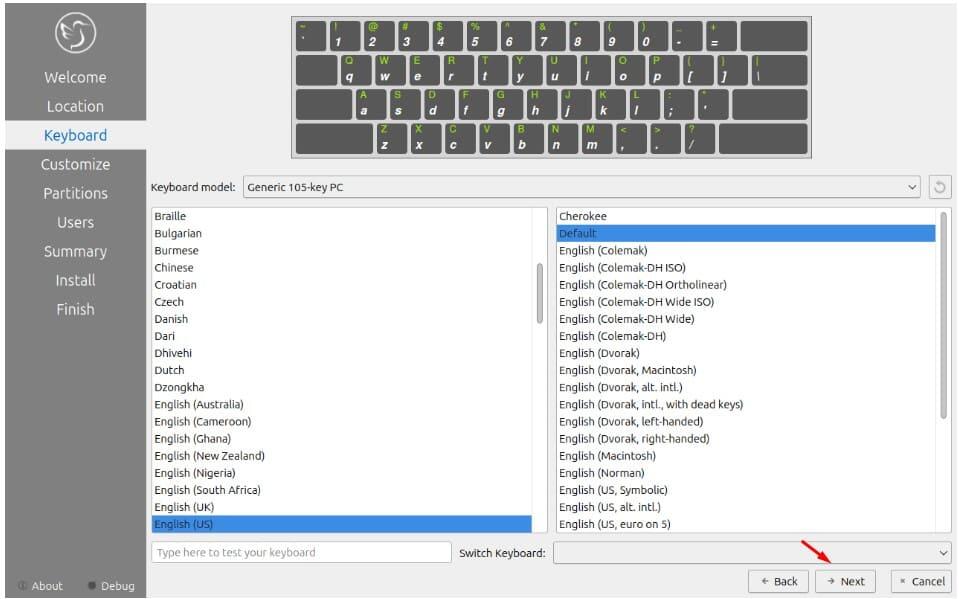
Task: Click the reset keyboard model icon
Action: pos(939,187)
